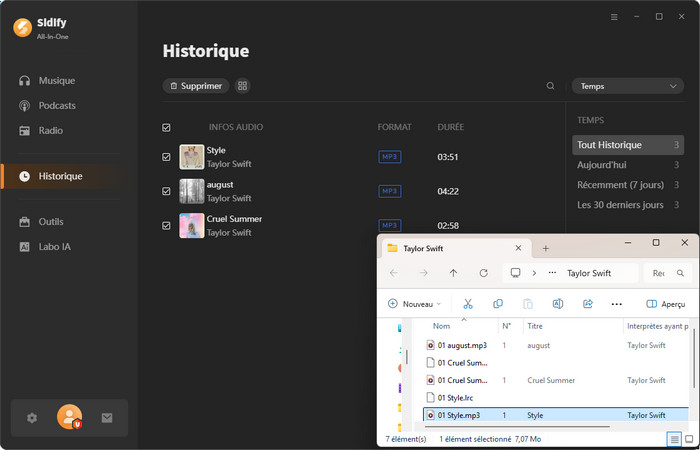Open a new Explorer tab with plus
Screen dimensions: 700x450
[545, 248]
